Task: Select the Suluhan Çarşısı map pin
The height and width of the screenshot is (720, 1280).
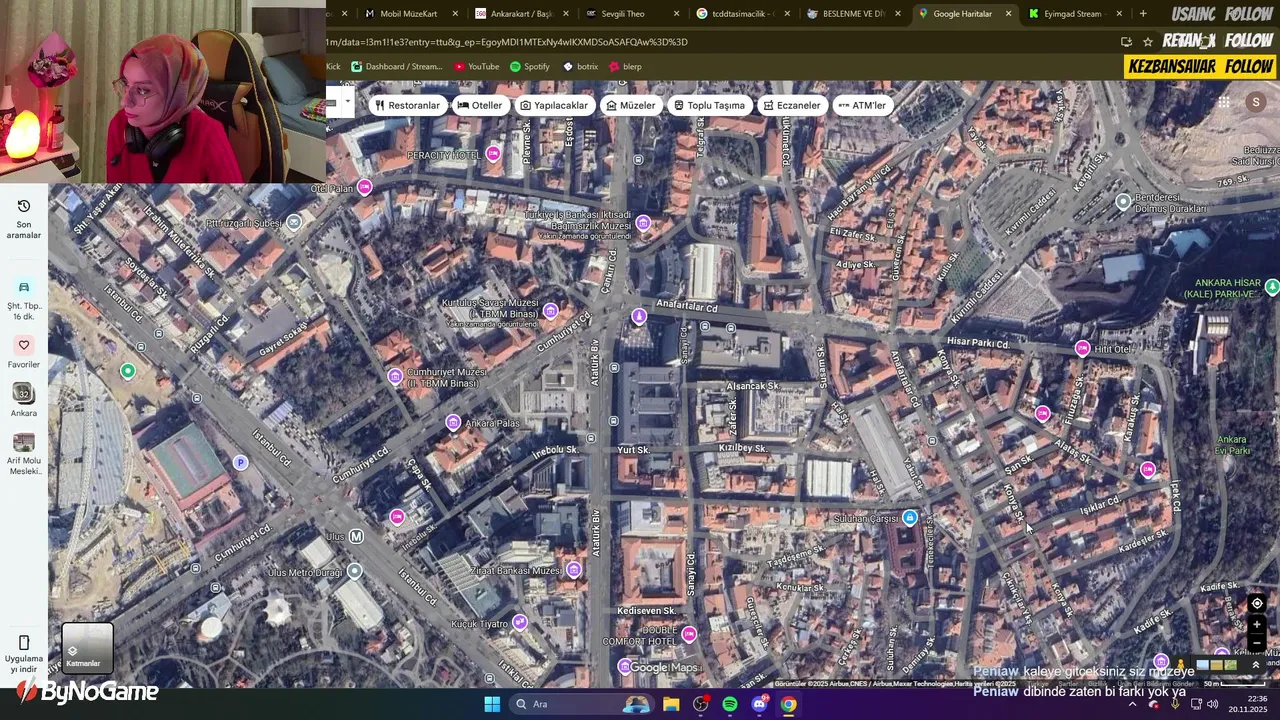Action: [x=909, y=518]
